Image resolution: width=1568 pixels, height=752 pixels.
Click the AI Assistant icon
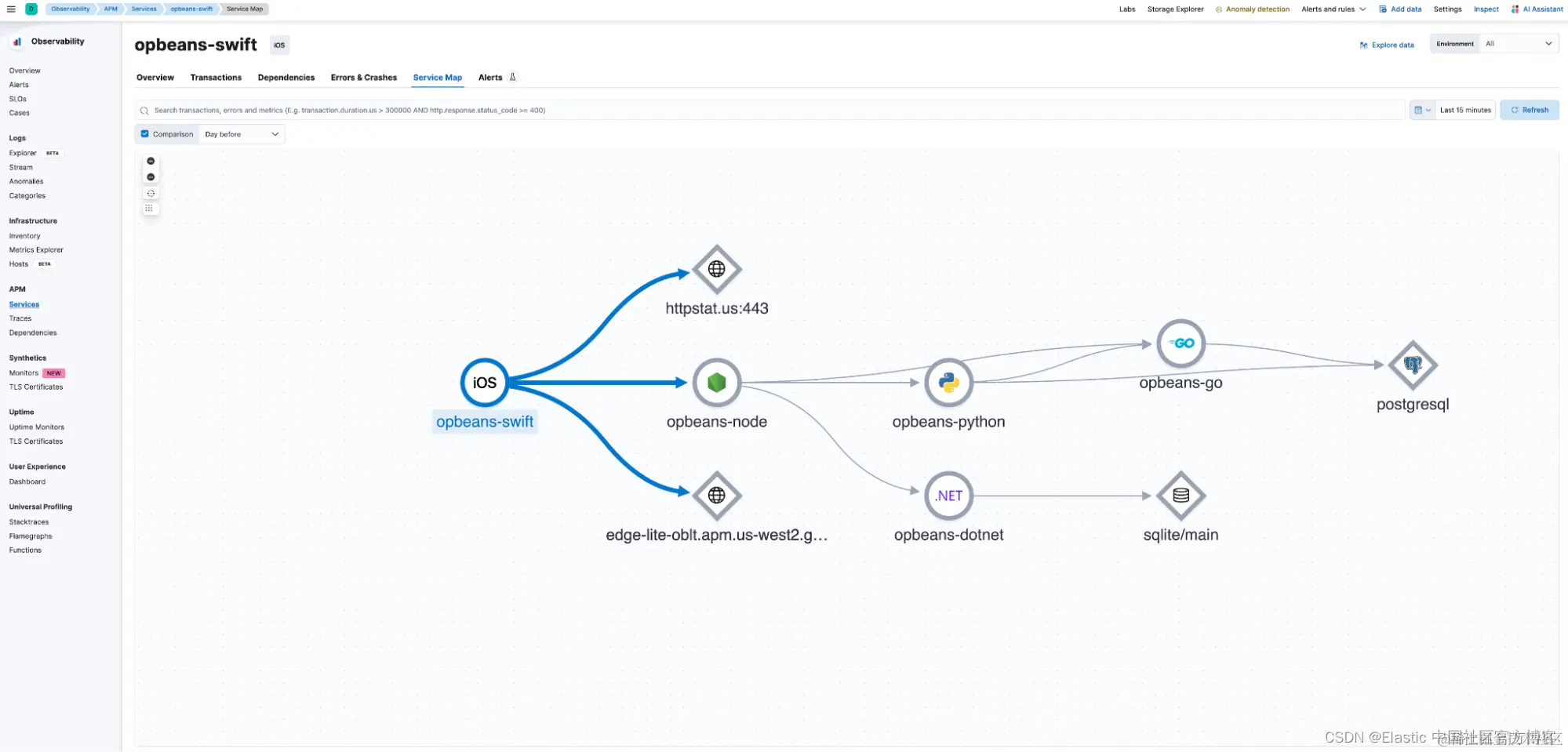[1515, 9]
